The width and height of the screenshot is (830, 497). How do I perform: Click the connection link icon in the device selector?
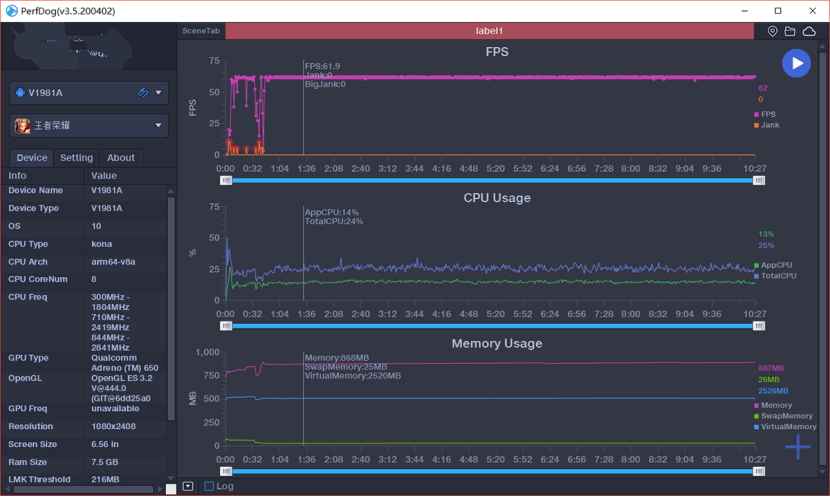tap(143, 93)
